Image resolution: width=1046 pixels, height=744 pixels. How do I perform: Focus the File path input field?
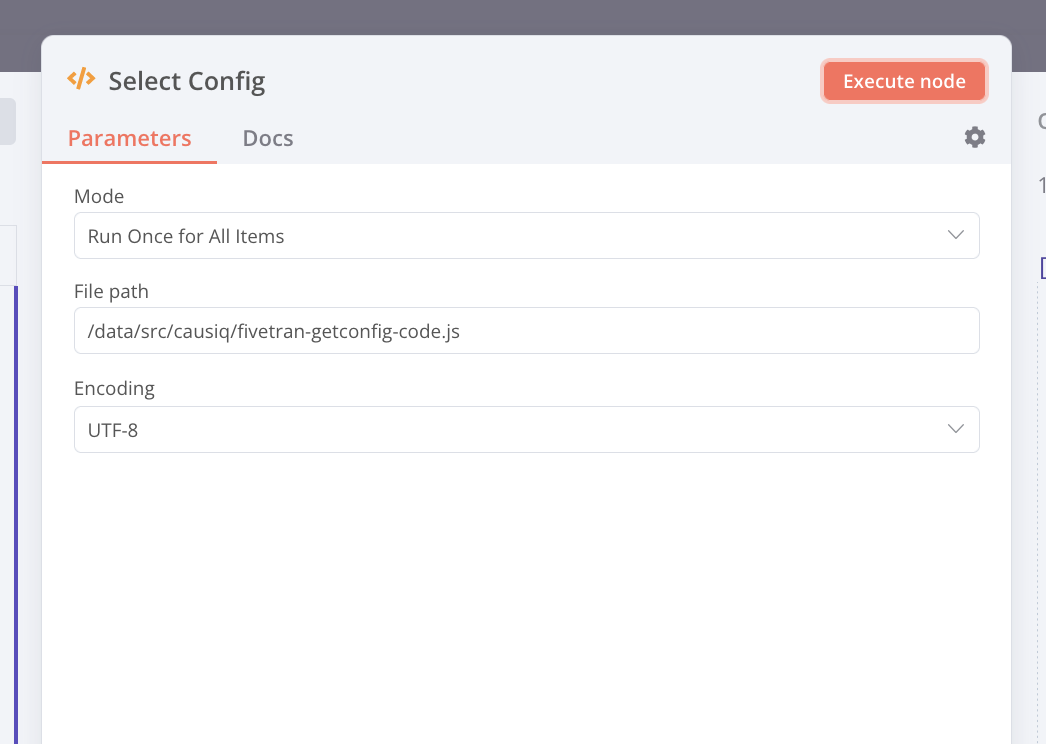[x=527, y=330]
